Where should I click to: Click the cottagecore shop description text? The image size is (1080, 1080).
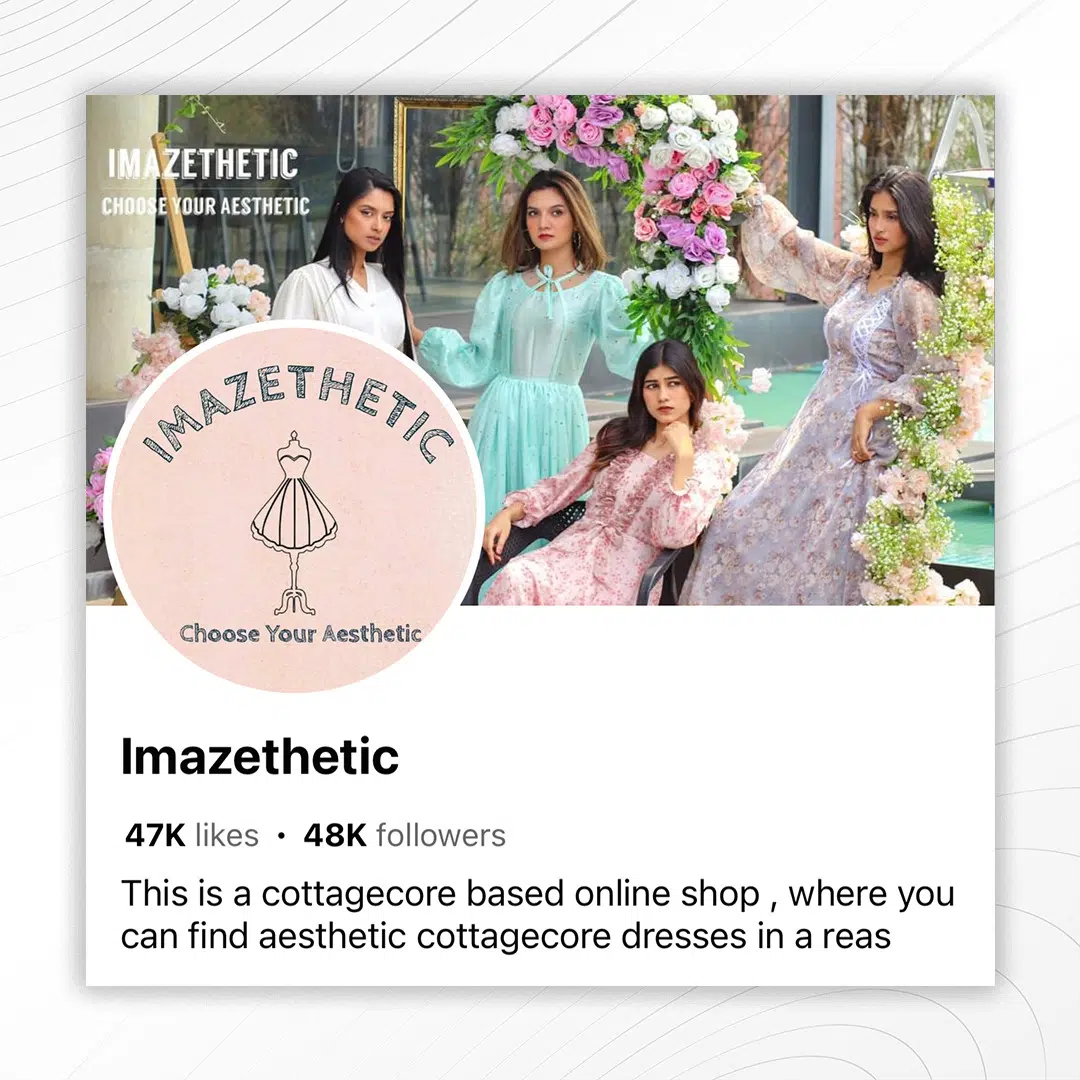point(537,914)
